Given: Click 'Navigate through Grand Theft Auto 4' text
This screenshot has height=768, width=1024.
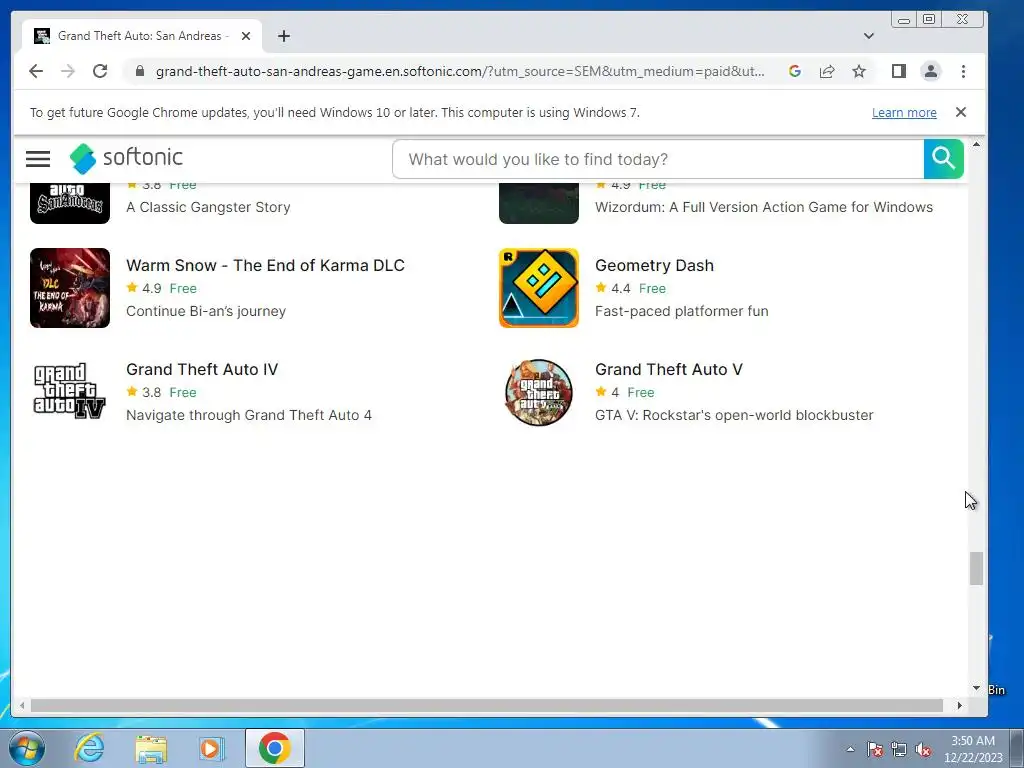Looking at the screenshot, I should pyautogui.click(x=249, y=415).
